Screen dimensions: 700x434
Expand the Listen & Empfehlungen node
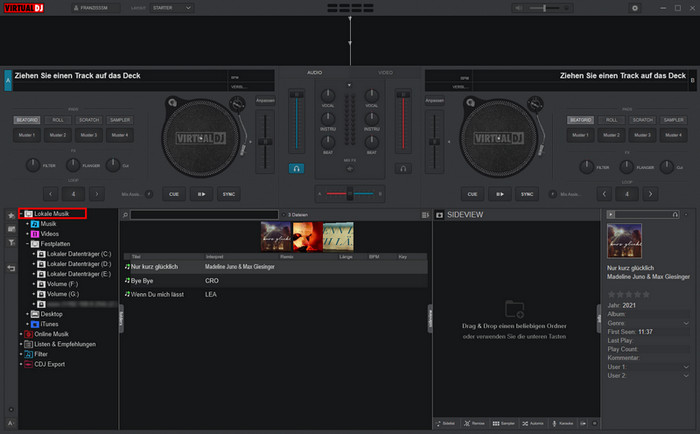pos(21,344)
